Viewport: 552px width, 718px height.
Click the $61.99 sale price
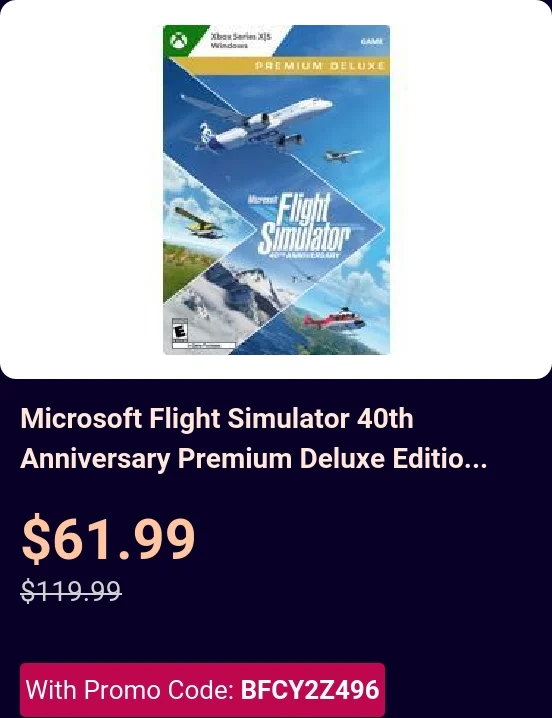tap(109, 538)
